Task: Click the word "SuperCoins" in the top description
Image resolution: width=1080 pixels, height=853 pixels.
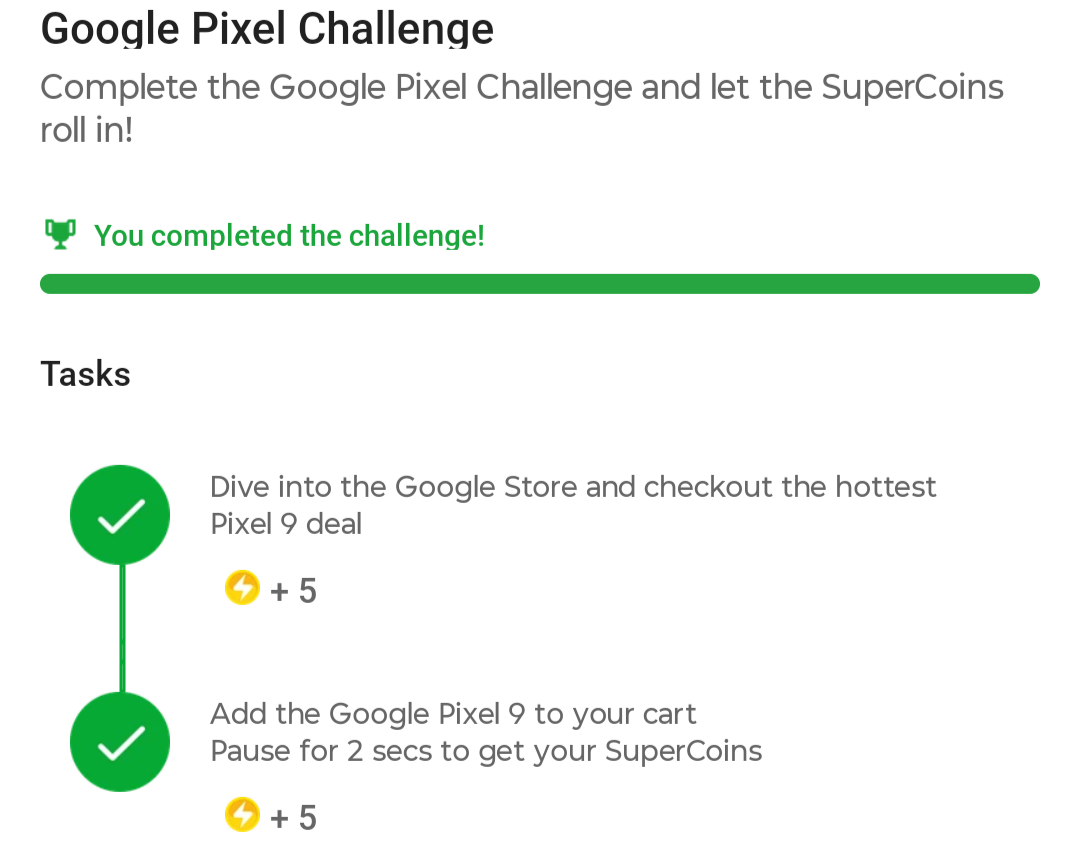Action: click(x=912, y=88)
